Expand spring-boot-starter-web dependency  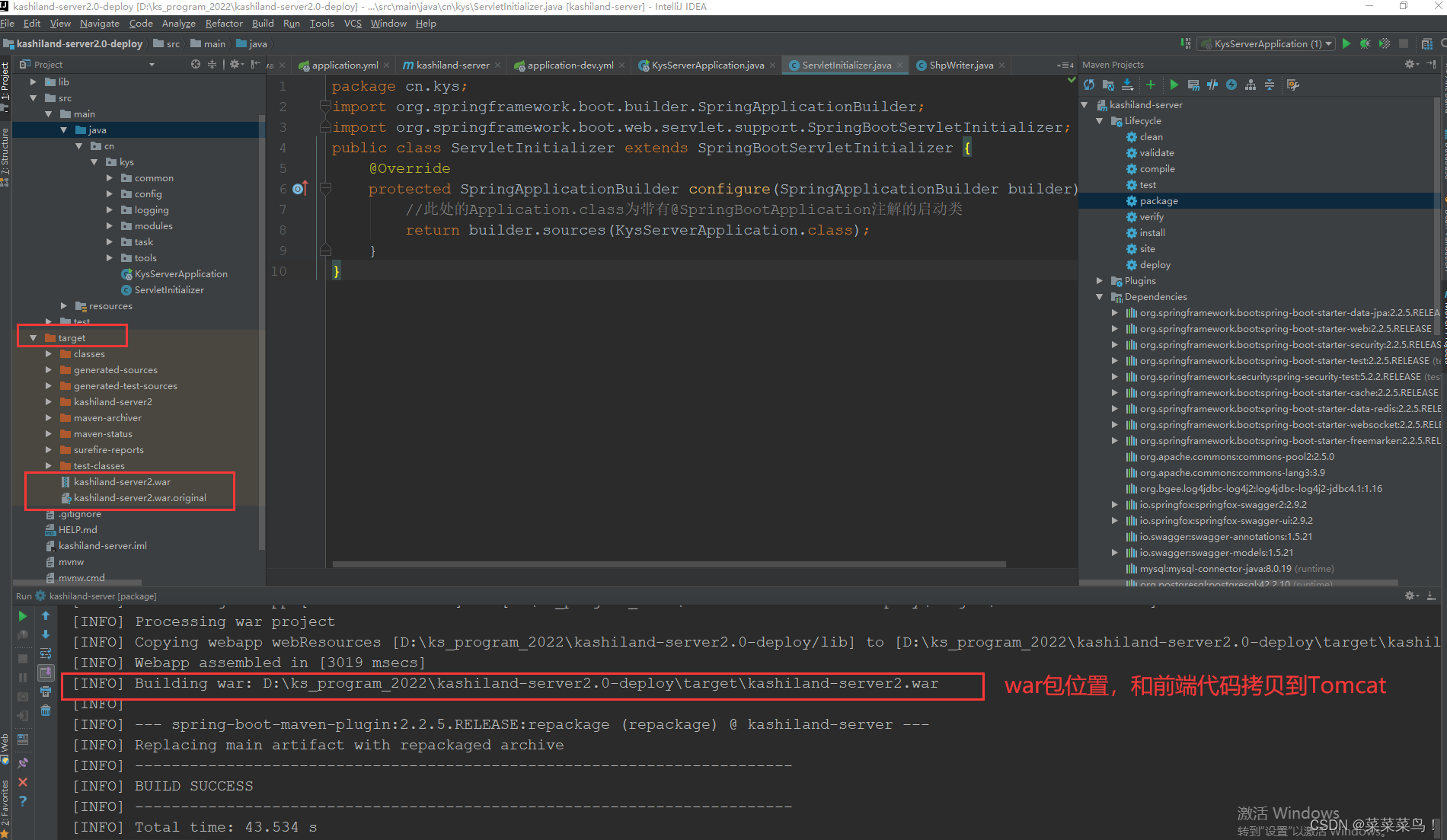tap(1115, 329)
